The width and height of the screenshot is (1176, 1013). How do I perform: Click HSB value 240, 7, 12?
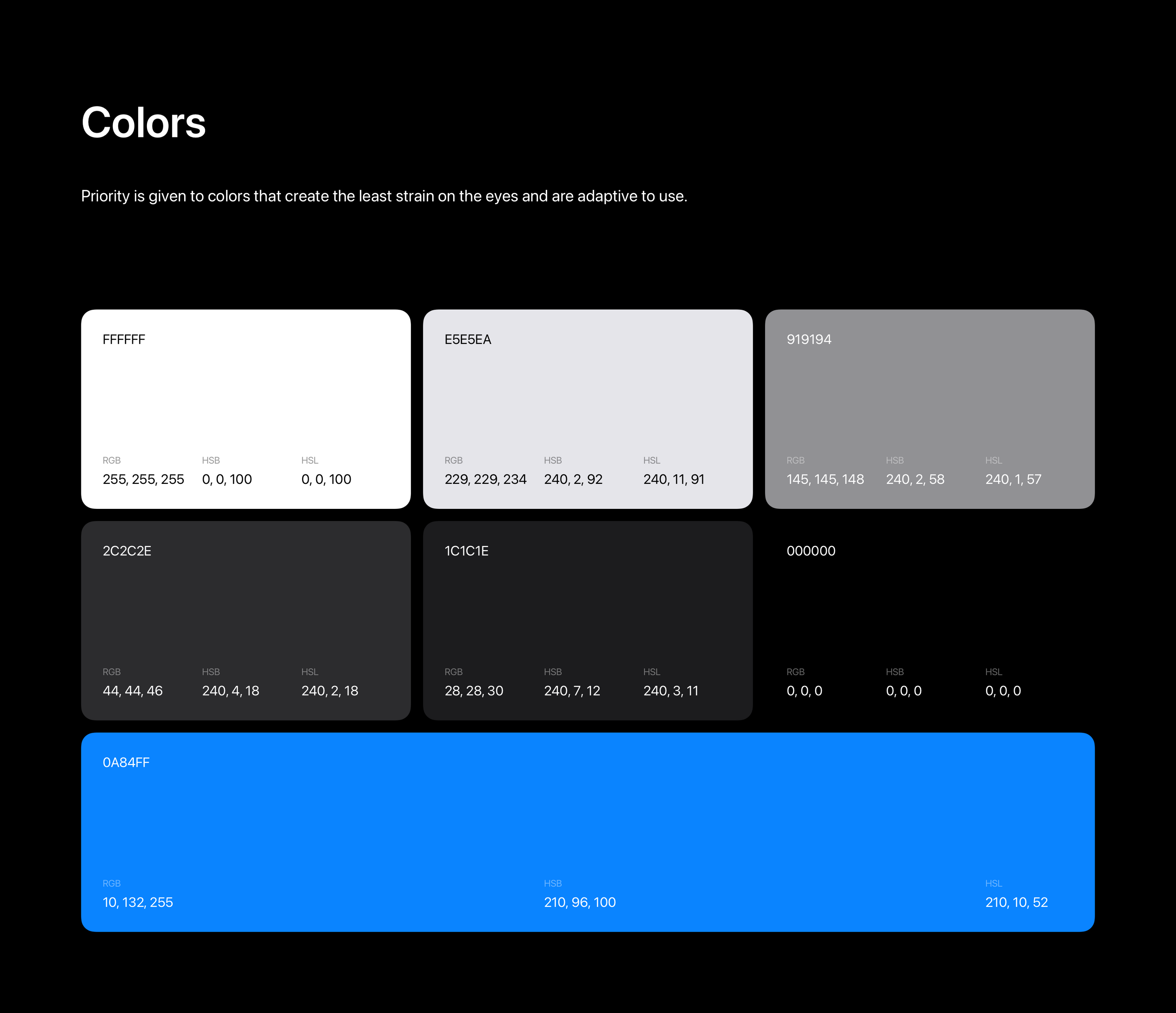[x=571, y=691]
